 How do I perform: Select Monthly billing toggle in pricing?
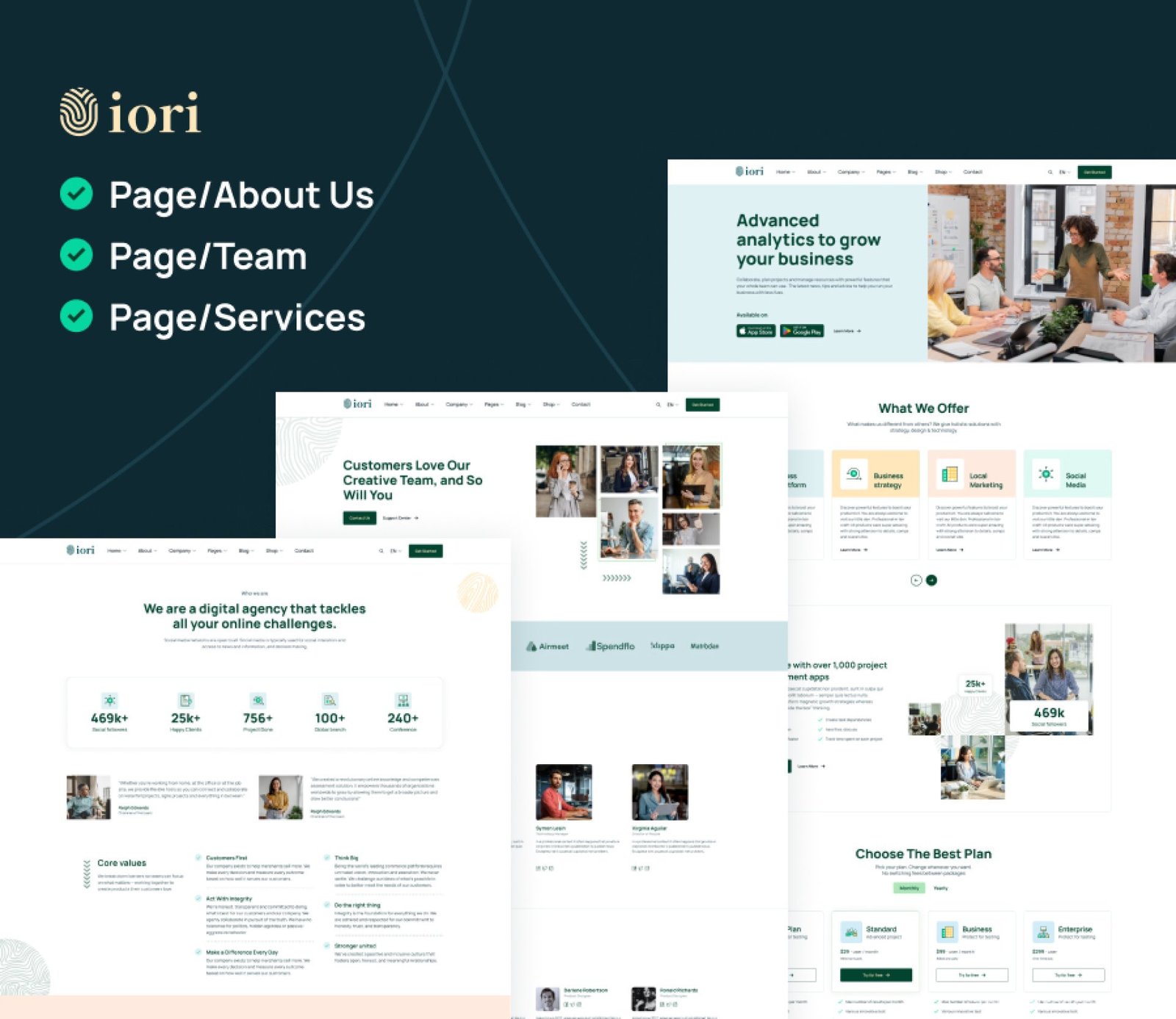[909, 888]
